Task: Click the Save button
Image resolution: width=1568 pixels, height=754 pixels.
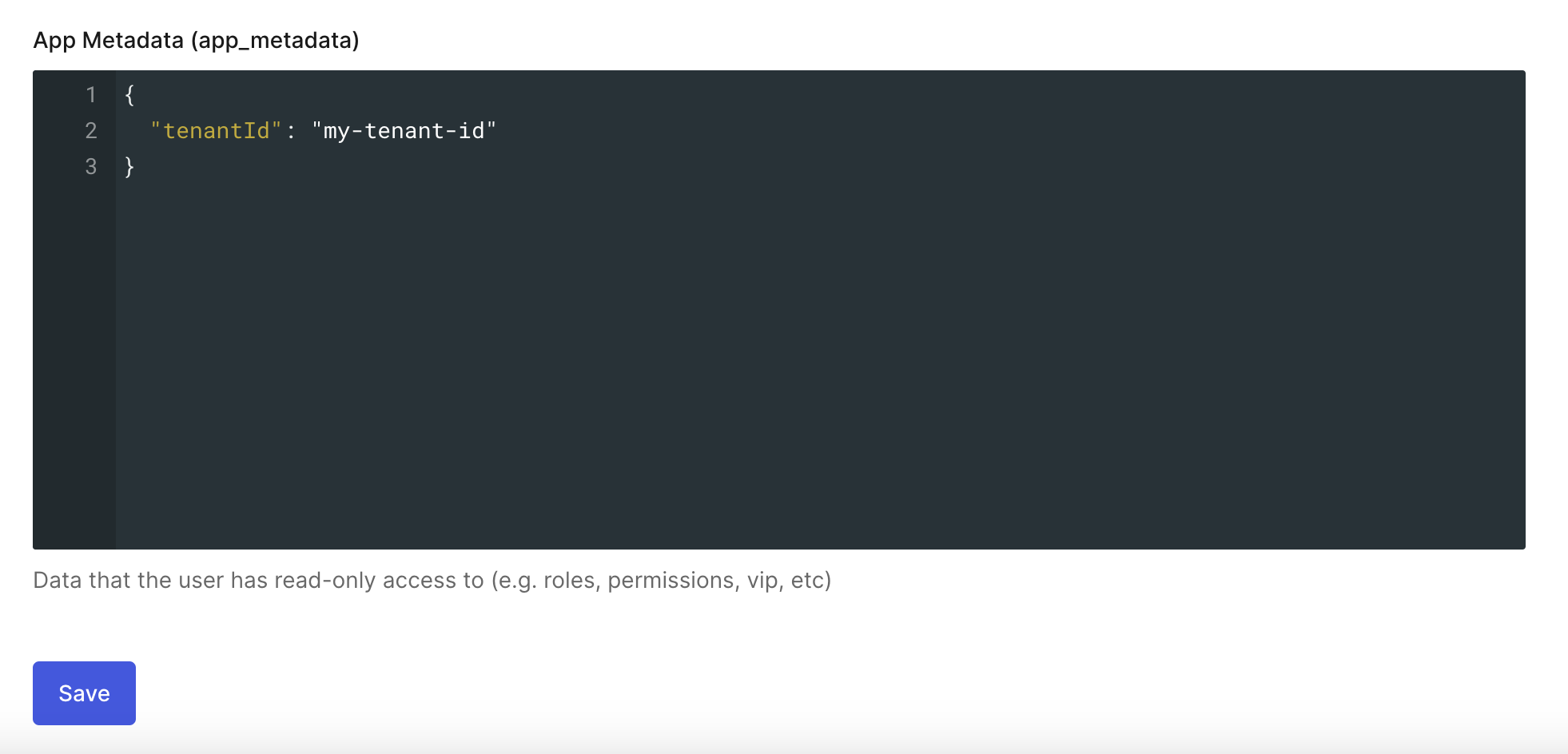Action: [84, 693]
